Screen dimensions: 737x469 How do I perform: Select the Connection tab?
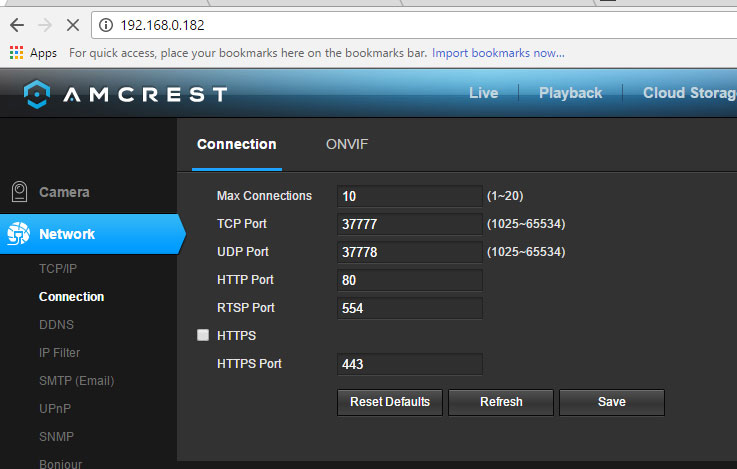click(x=236, y=144)
